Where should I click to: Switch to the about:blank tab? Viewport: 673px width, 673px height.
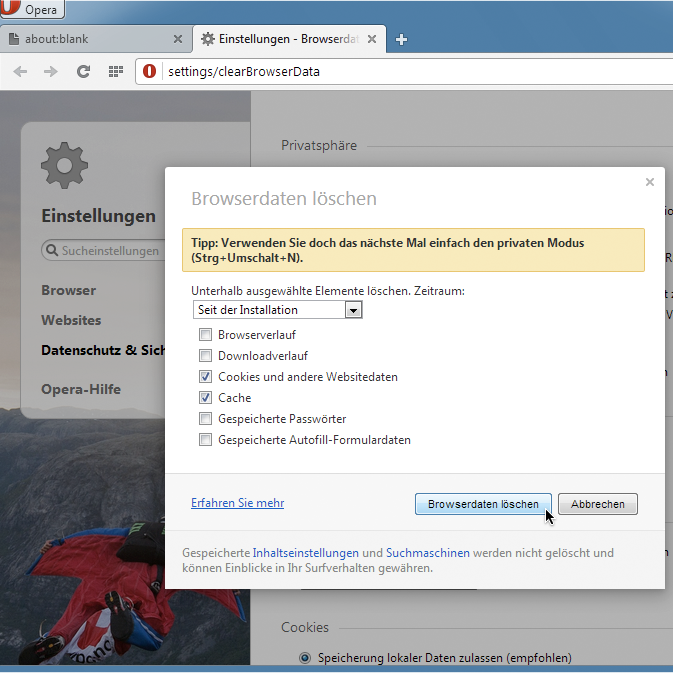(x=96, y=39)
